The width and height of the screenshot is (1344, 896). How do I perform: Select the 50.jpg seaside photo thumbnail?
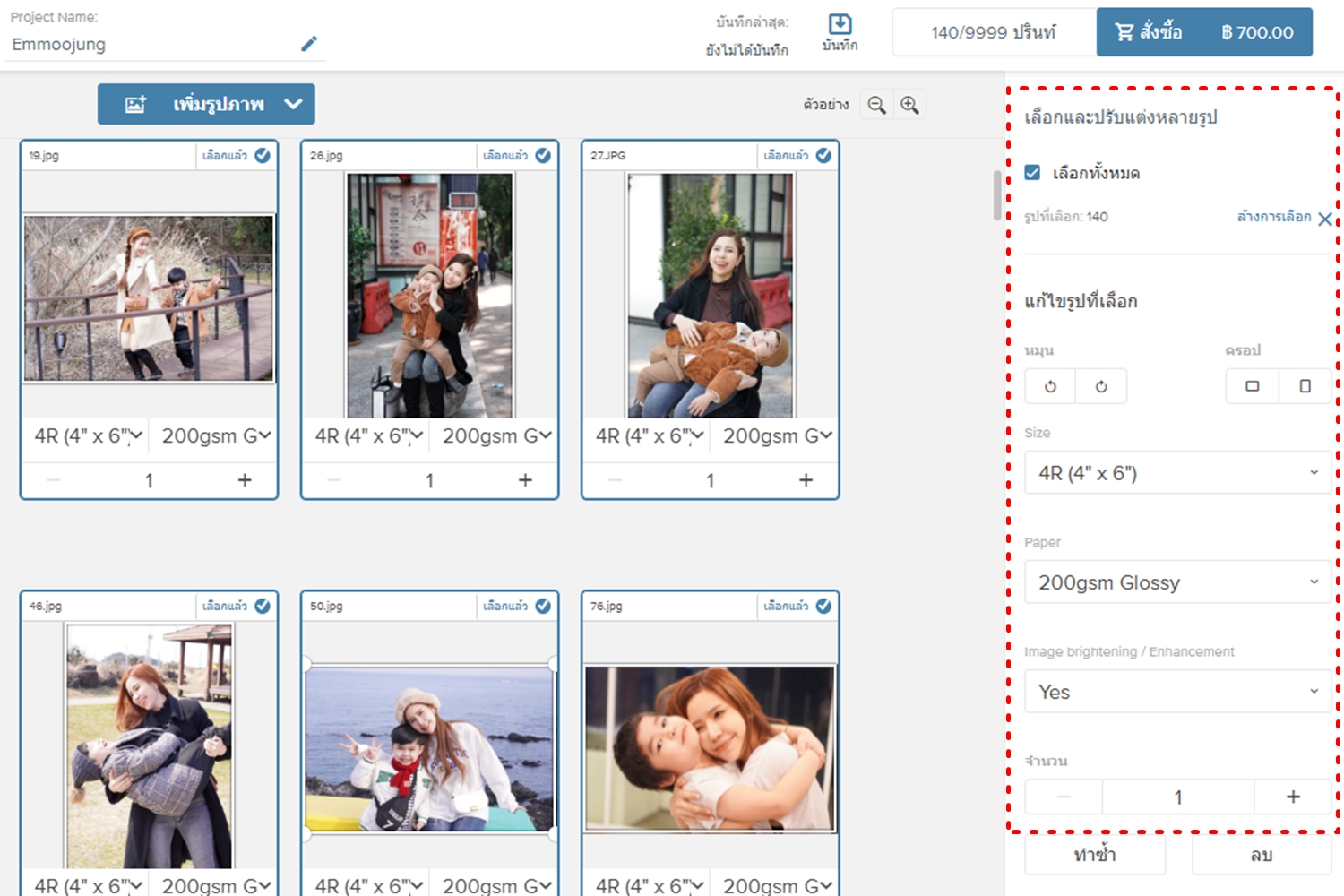click(x=430, y=749)
